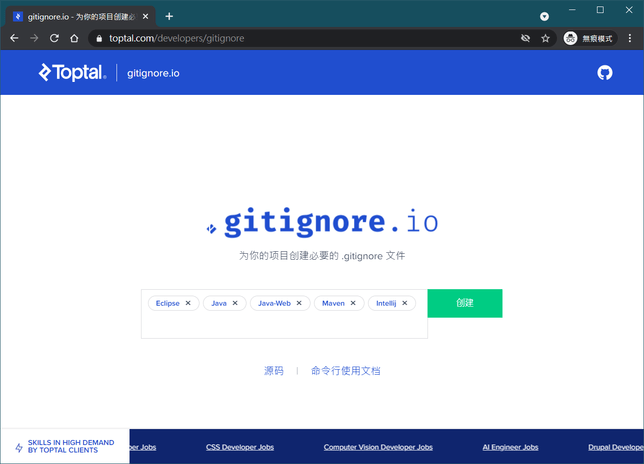Open Chrome three-dot menu
This screenshot has width=644, height=464.
tap(630, 38)
